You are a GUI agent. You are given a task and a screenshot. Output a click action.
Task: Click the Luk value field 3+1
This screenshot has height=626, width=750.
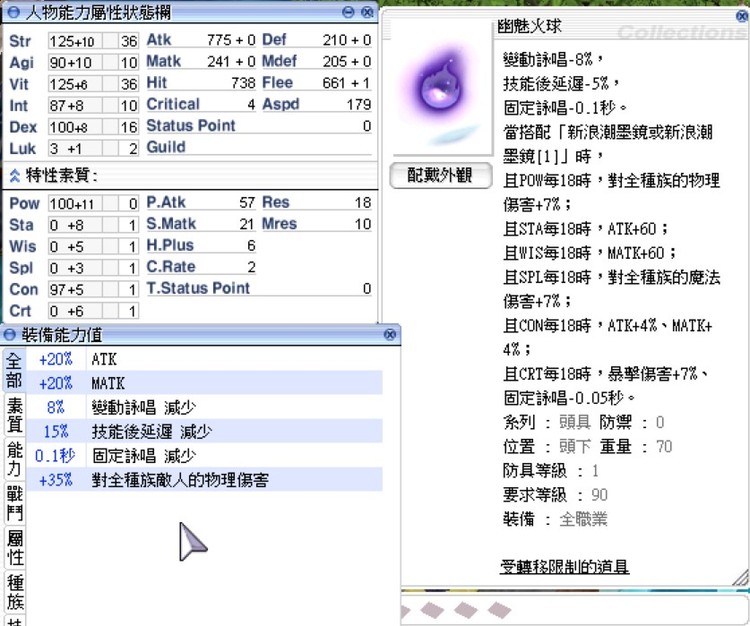pos(75,149)
